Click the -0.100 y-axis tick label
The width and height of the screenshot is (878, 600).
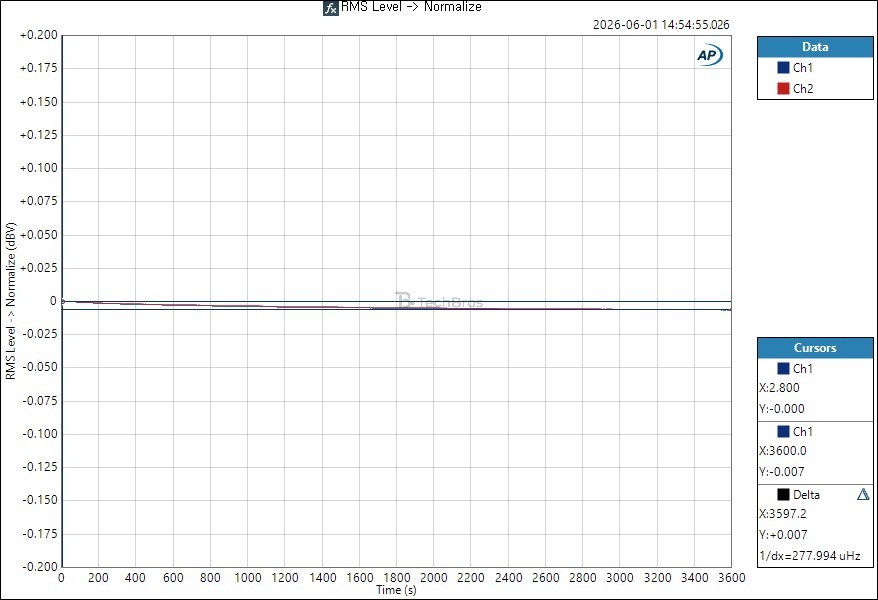[x=40, y=434]
